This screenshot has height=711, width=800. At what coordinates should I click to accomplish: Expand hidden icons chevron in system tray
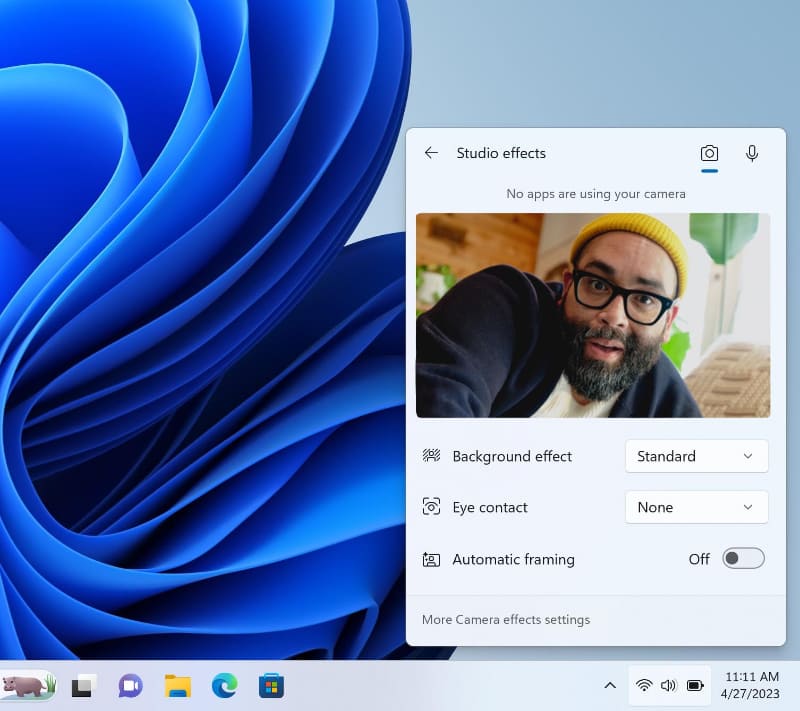point(610,685)
